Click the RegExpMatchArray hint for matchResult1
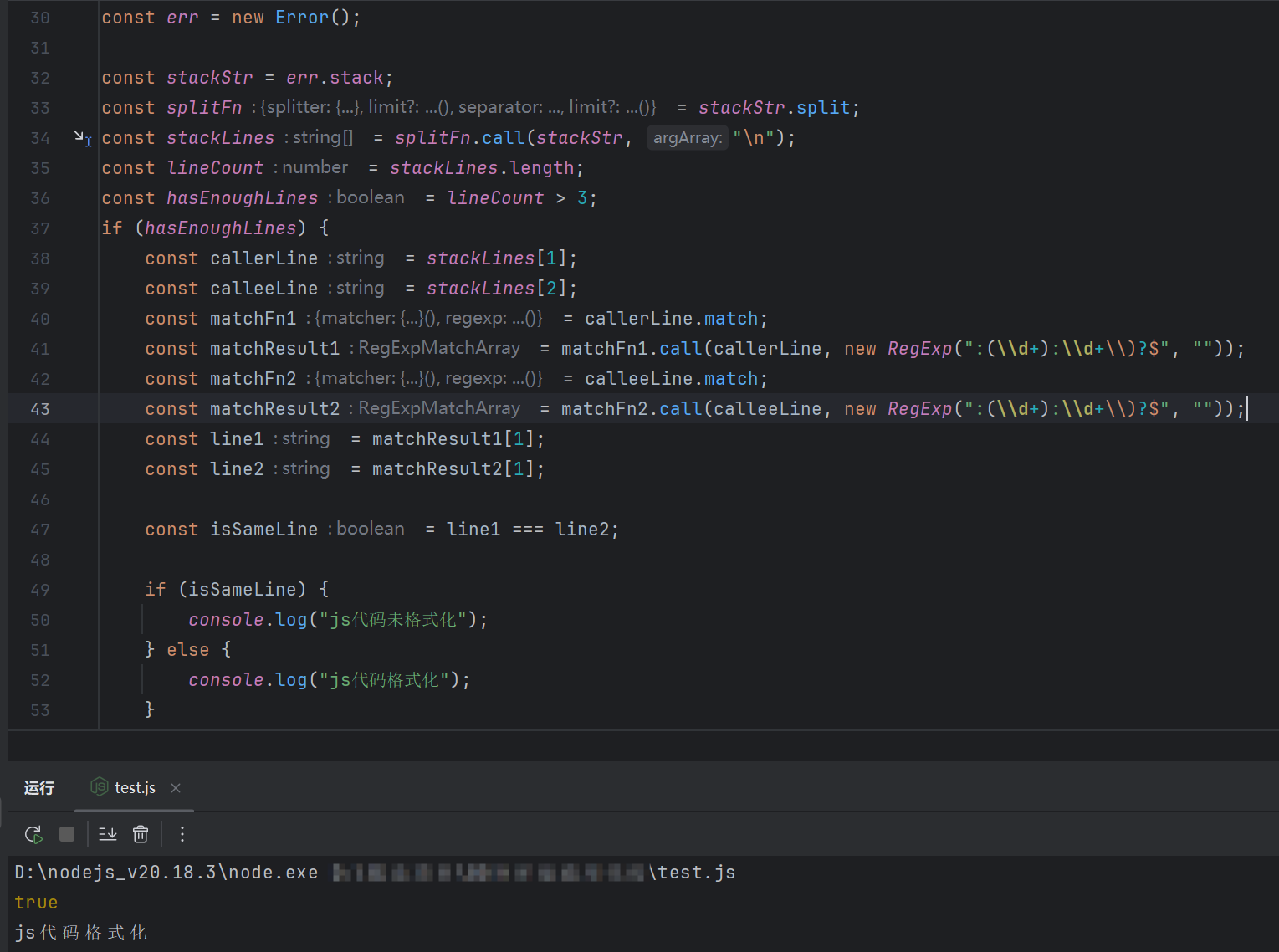 [437, 348]
